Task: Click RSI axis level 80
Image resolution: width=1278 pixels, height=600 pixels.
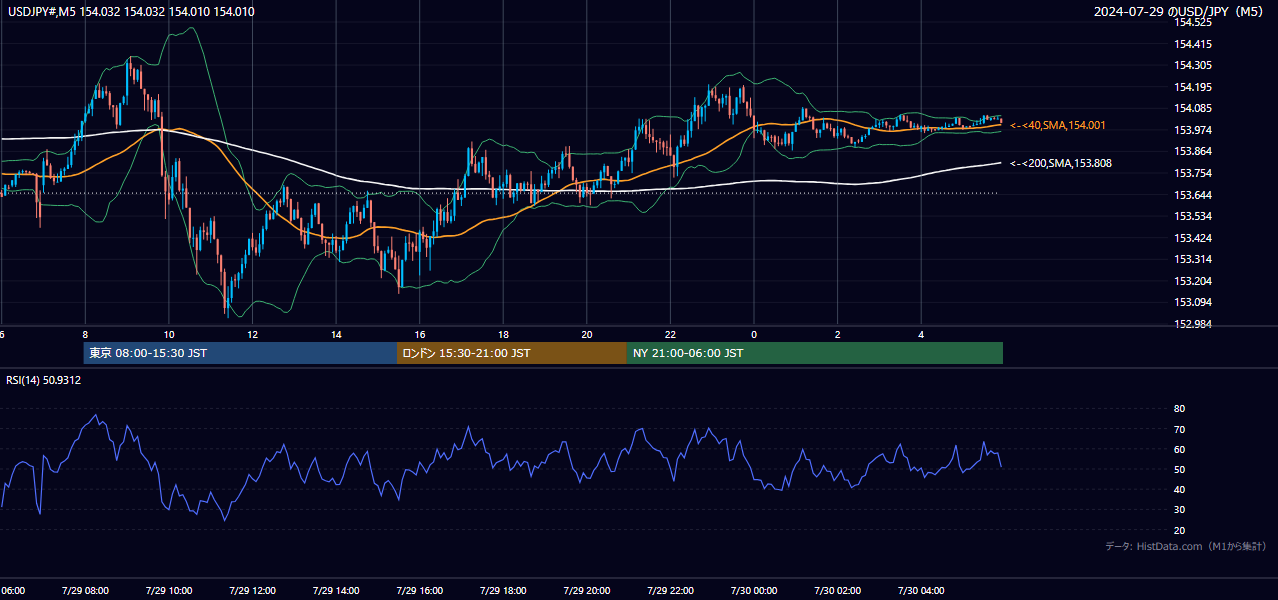Action: point(1179,409)
